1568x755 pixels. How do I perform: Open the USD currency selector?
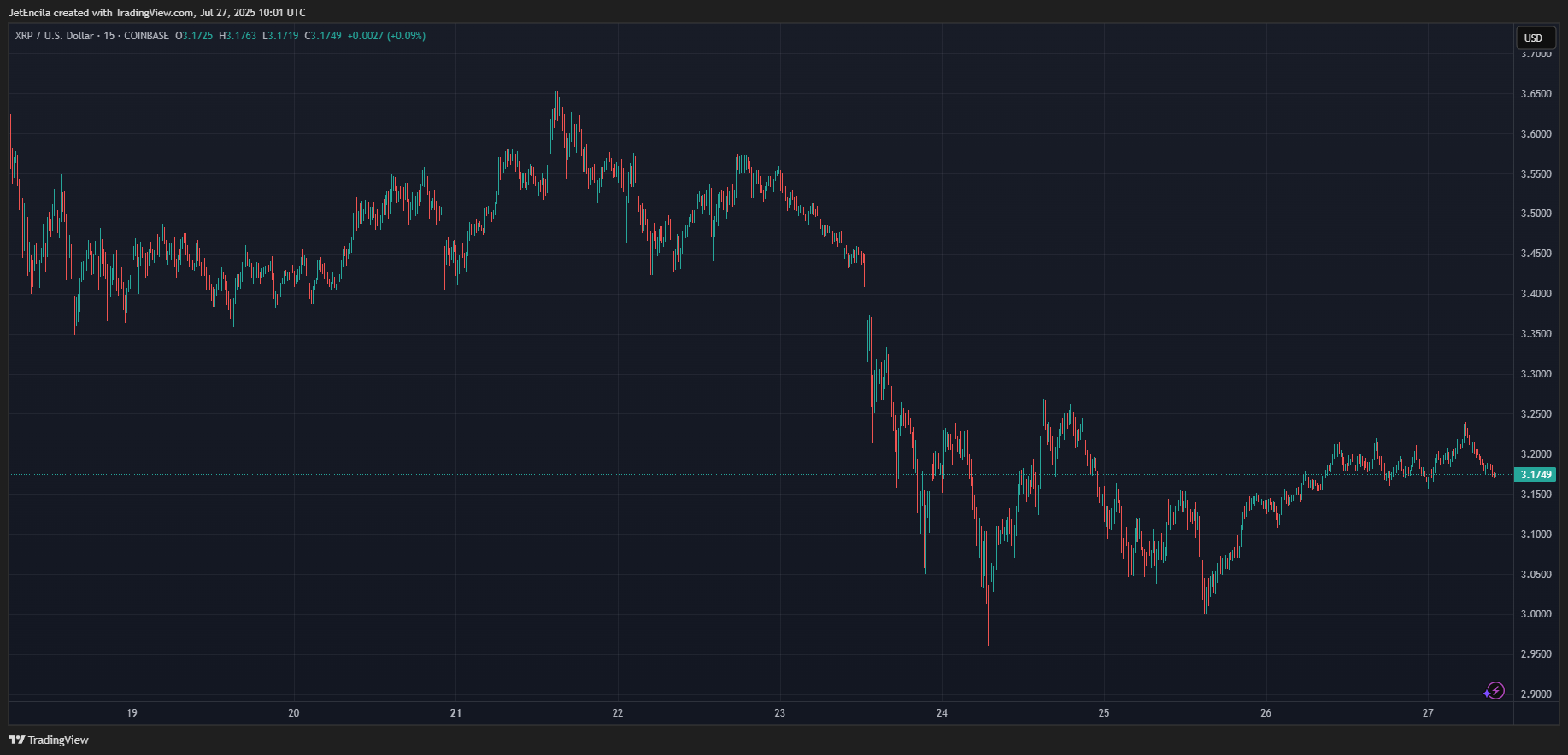tap(1535, 38)
